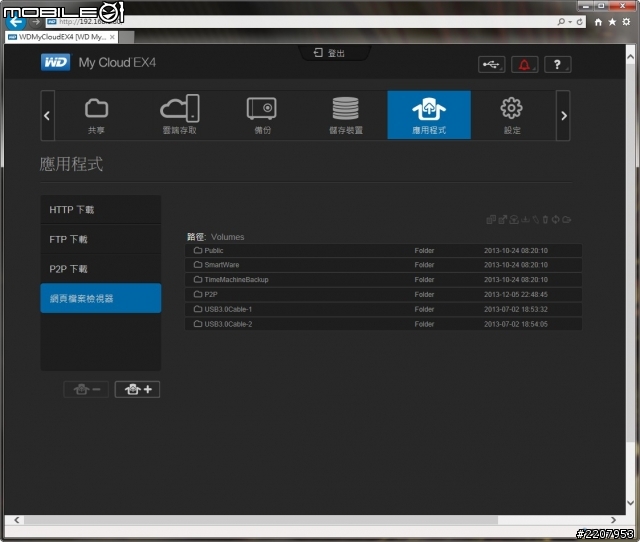Open the TimeMachineBackup folder row
Screen dimensions: 640x542
point(383,280)
